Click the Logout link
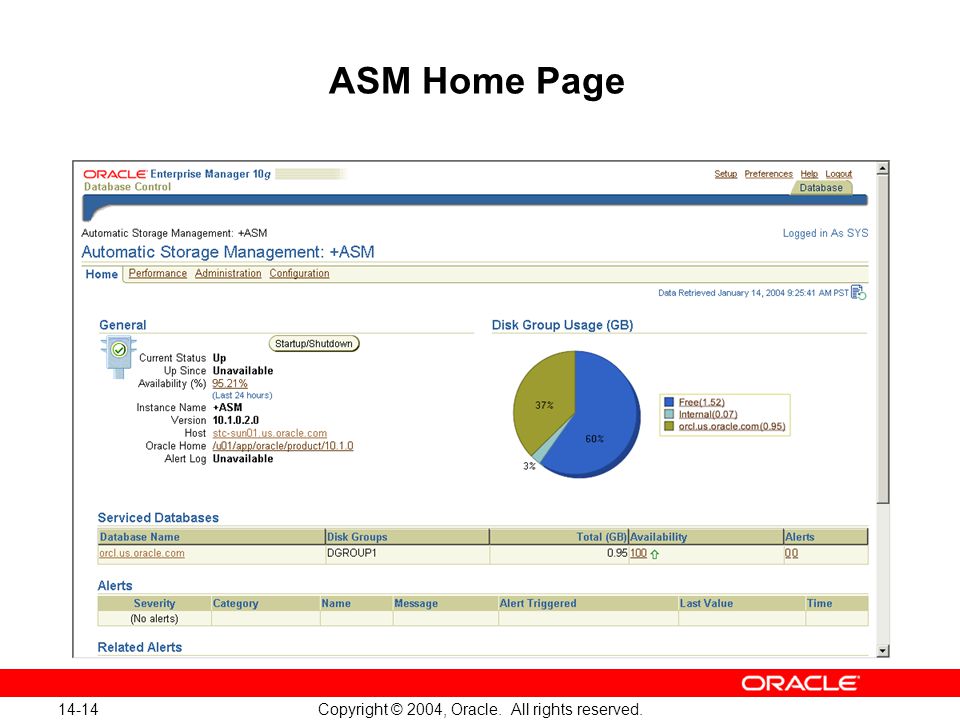 [x=838, y=174]
